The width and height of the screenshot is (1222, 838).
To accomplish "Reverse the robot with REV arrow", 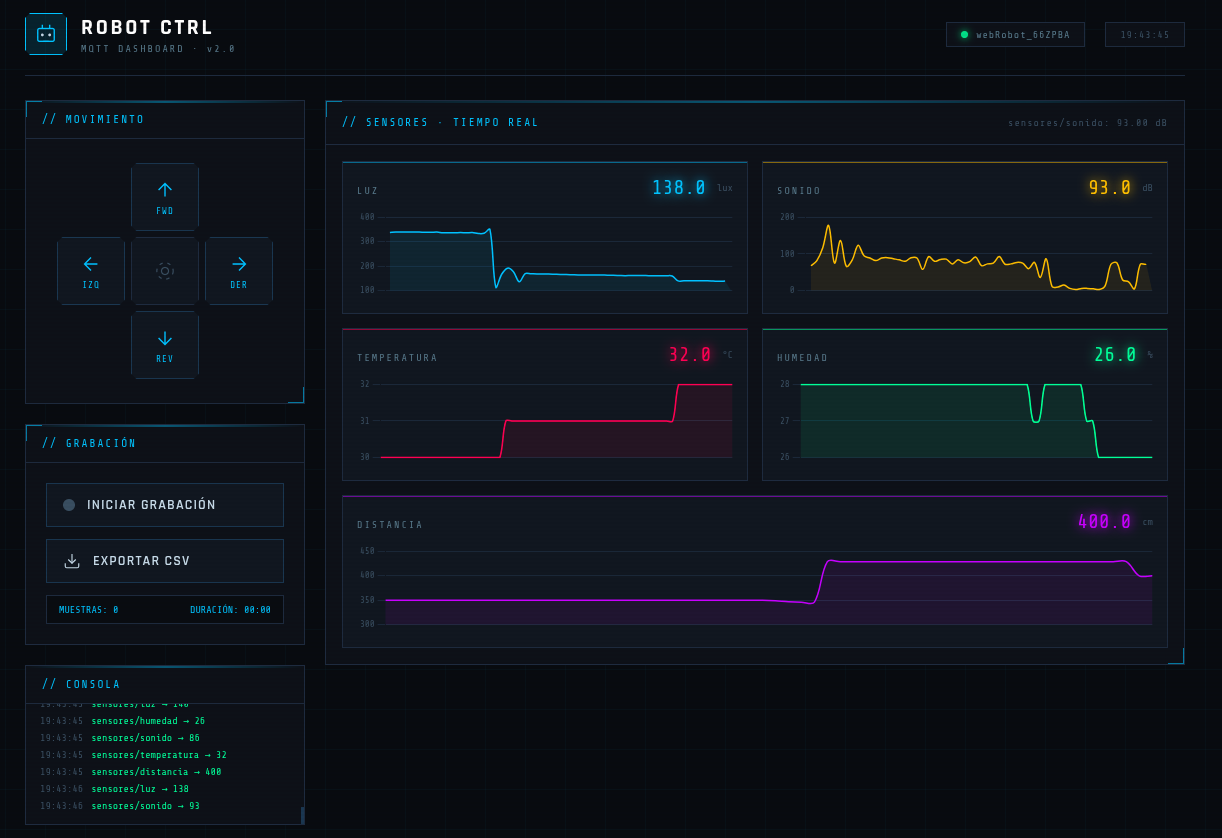I will click(165, 345).
